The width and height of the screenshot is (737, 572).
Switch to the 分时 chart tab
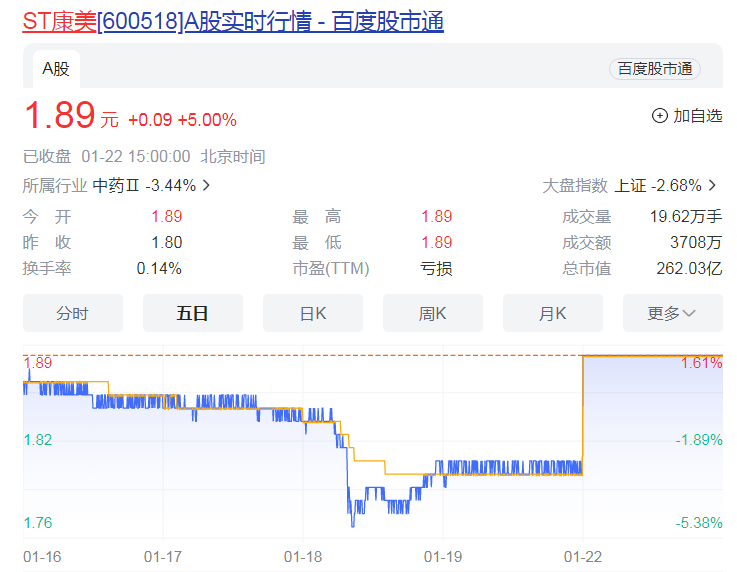click(x=73, y=313)
